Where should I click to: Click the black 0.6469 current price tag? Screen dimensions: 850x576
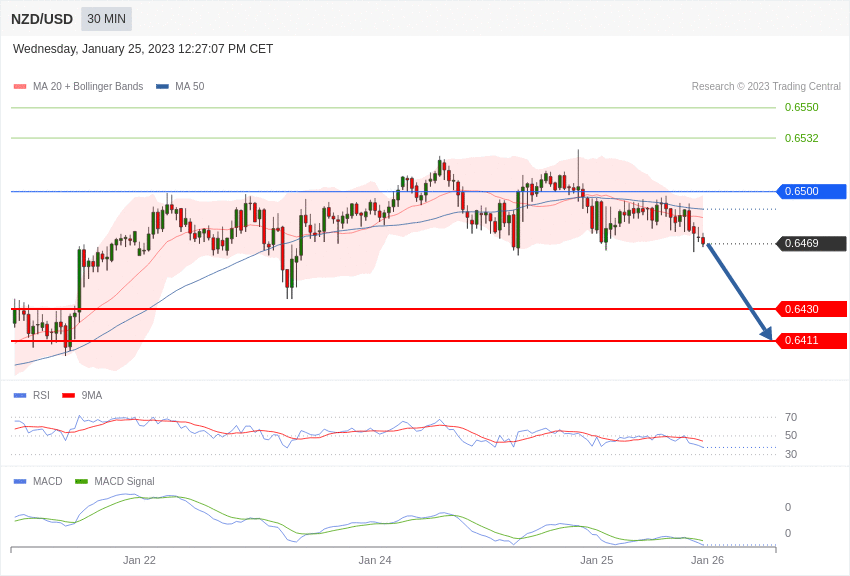811,243
